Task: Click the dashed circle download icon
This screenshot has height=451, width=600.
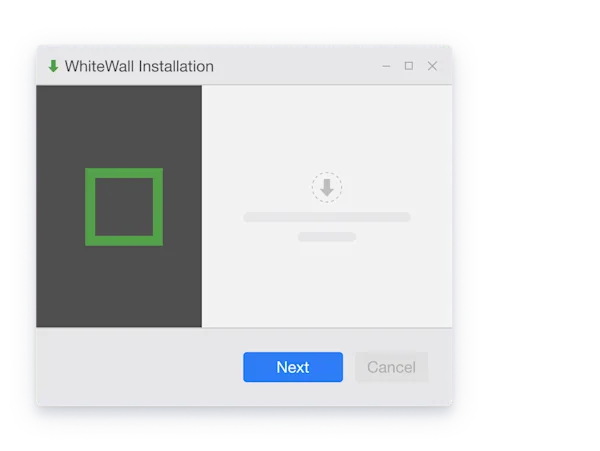Action: coord(327,187)
